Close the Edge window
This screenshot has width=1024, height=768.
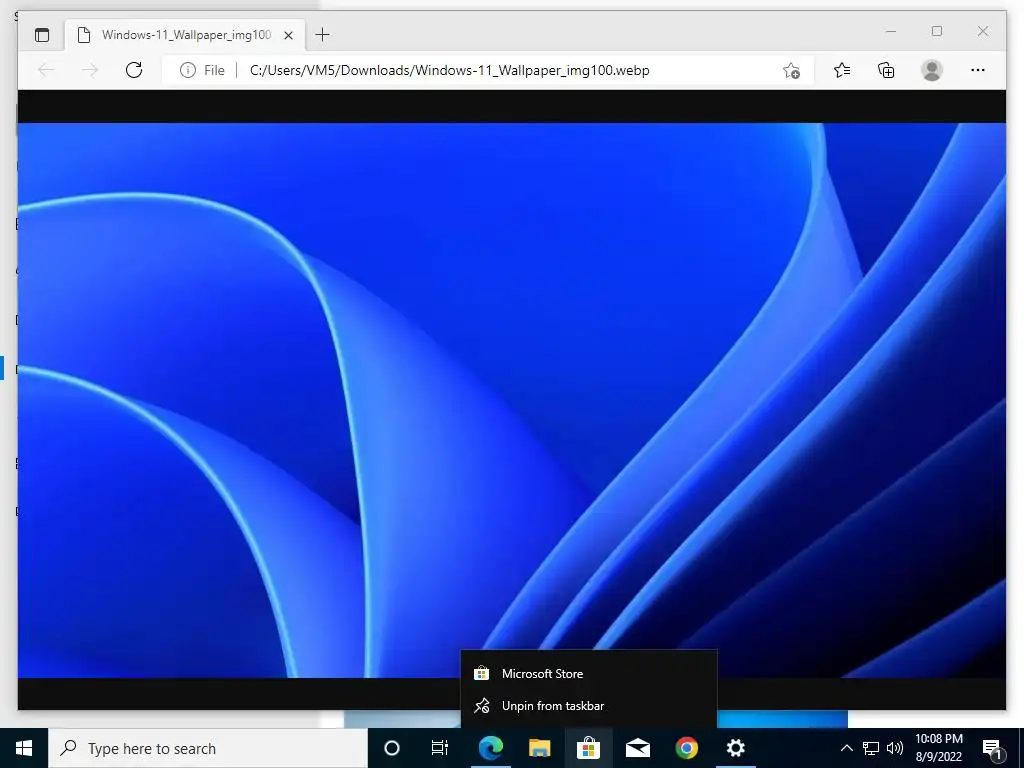(x=982, y=31)
